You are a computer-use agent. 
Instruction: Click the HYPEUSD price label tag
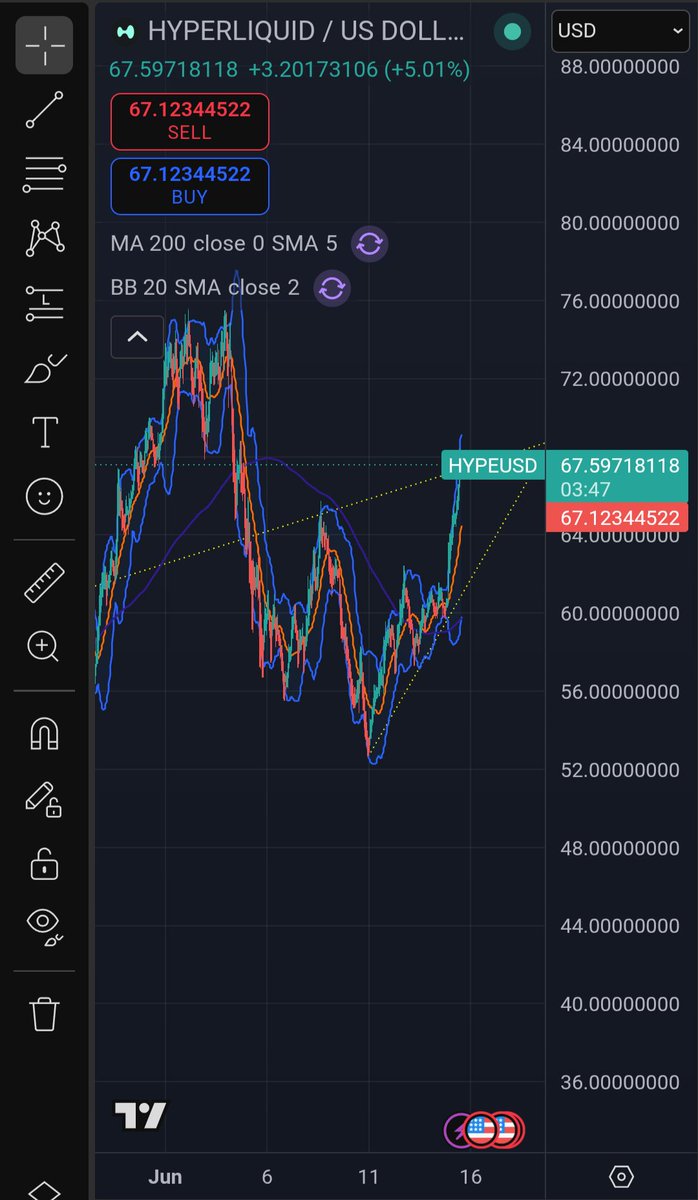coord(492,466)
